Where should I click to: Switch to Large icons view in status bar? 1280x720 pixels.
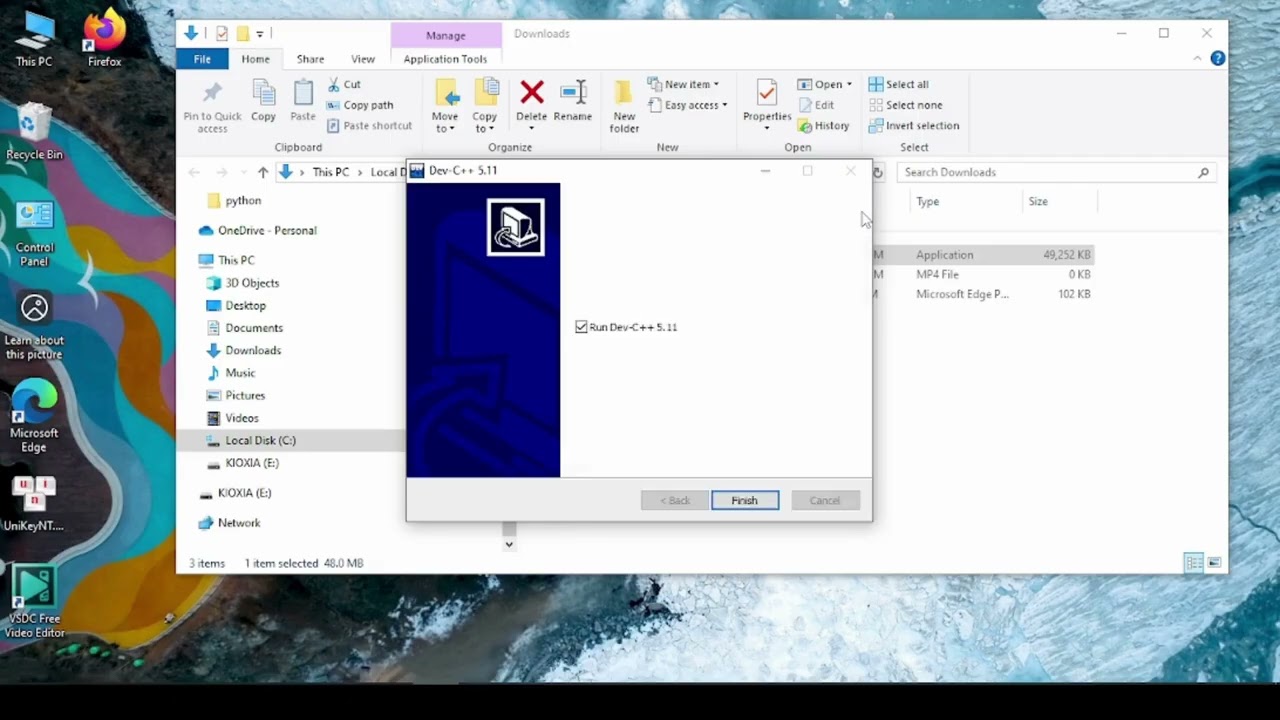coord(1214,563)
